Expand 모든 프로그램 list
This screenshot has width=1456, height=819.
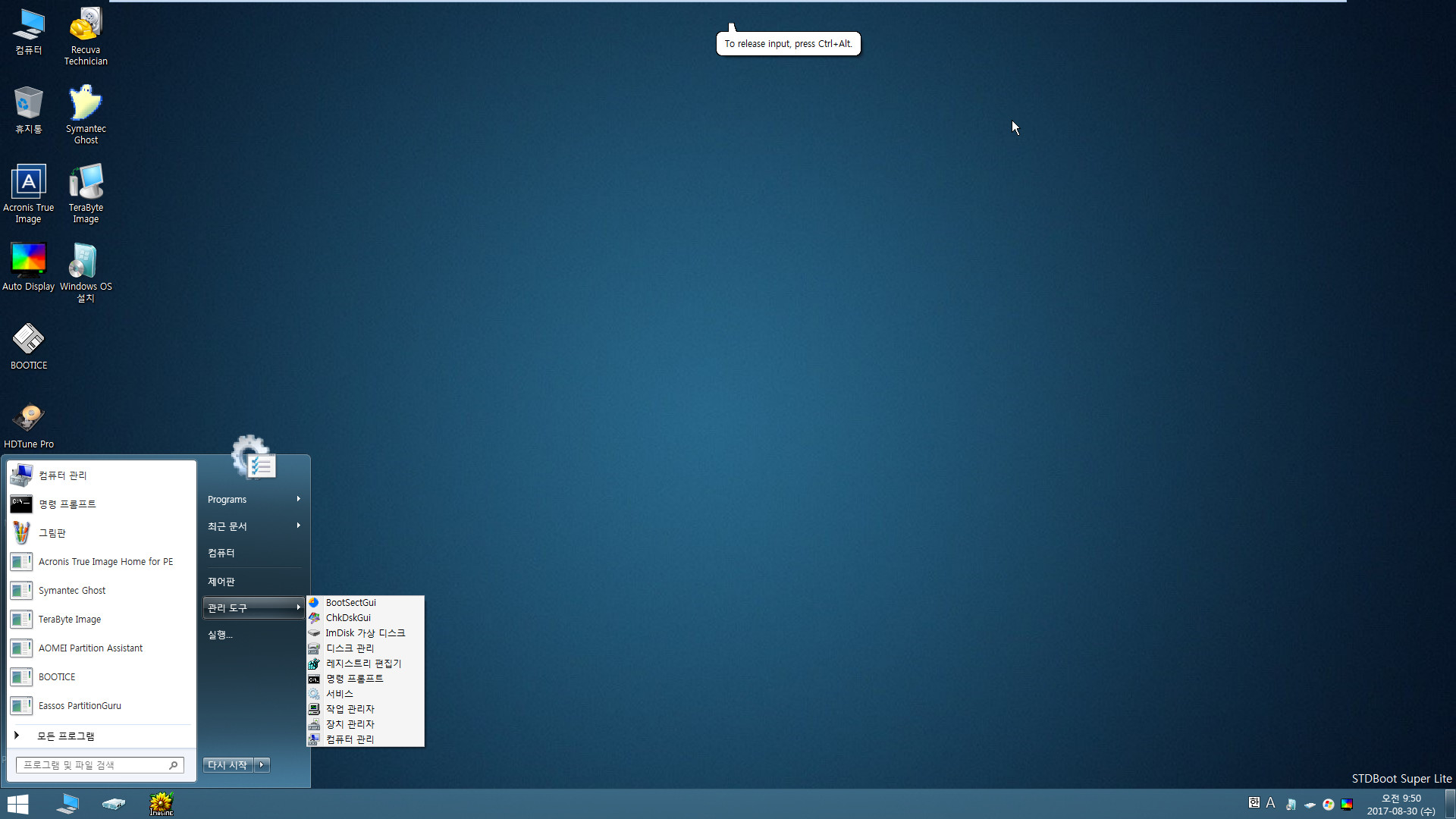101,736
